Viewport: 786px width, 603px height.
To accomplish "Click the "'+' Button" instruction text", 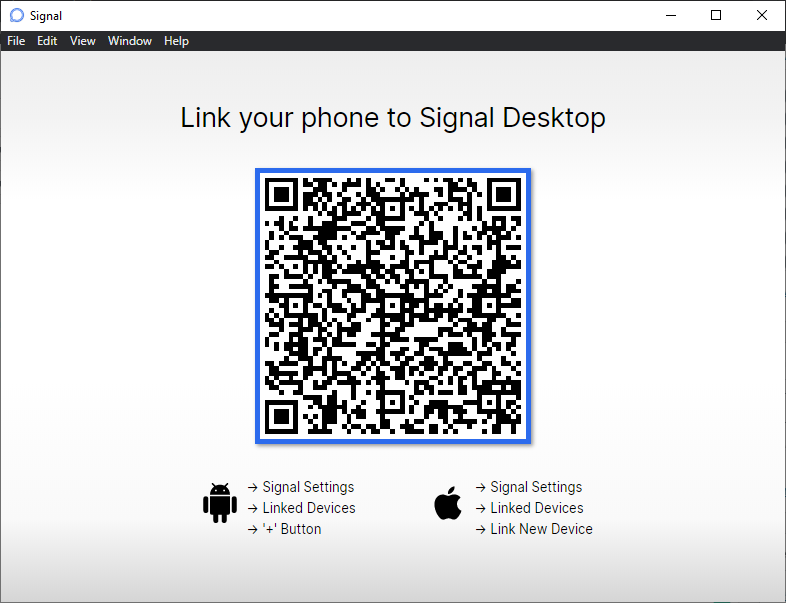I will coord(291,529).
